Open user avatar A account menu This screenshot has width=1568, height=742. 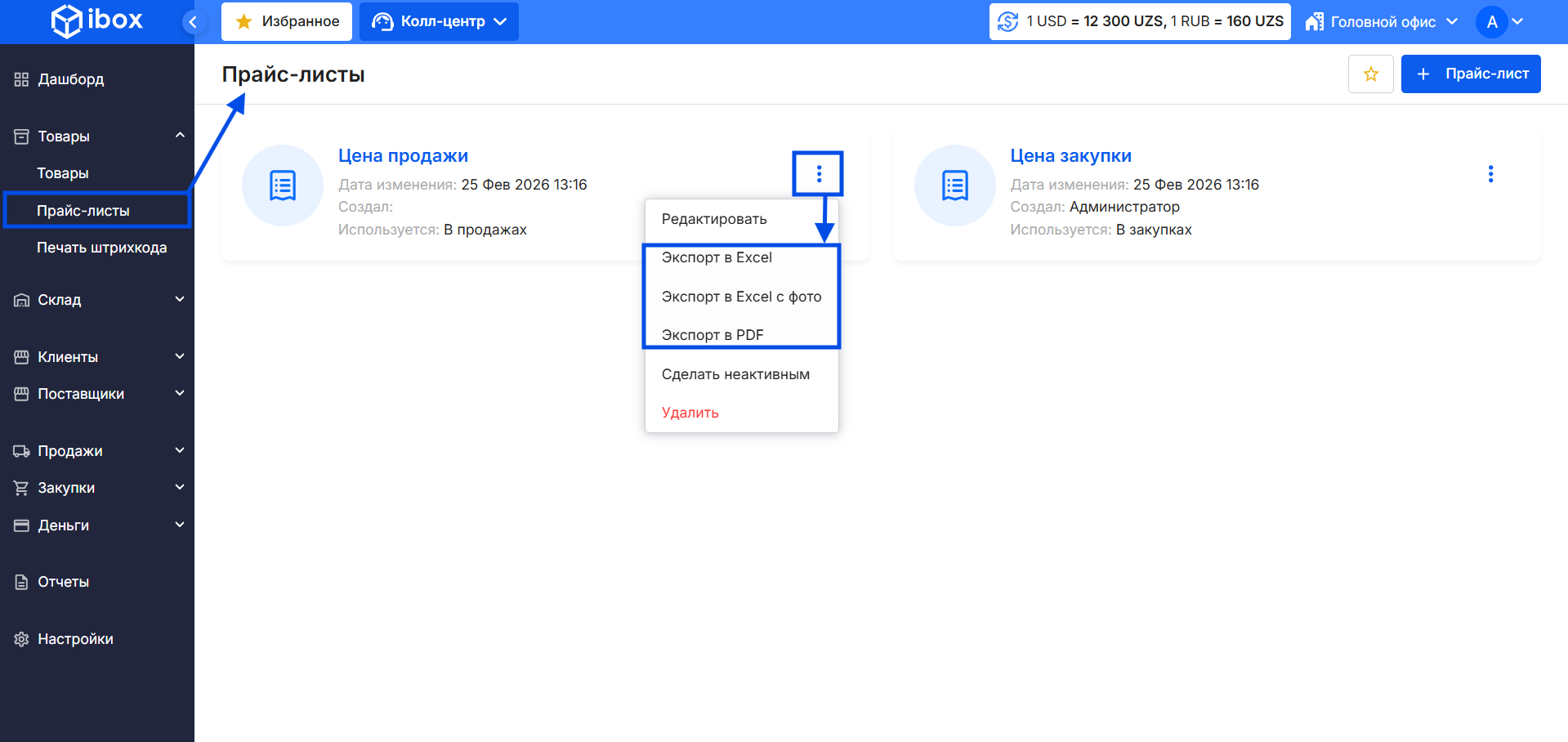click(1499, 22)
